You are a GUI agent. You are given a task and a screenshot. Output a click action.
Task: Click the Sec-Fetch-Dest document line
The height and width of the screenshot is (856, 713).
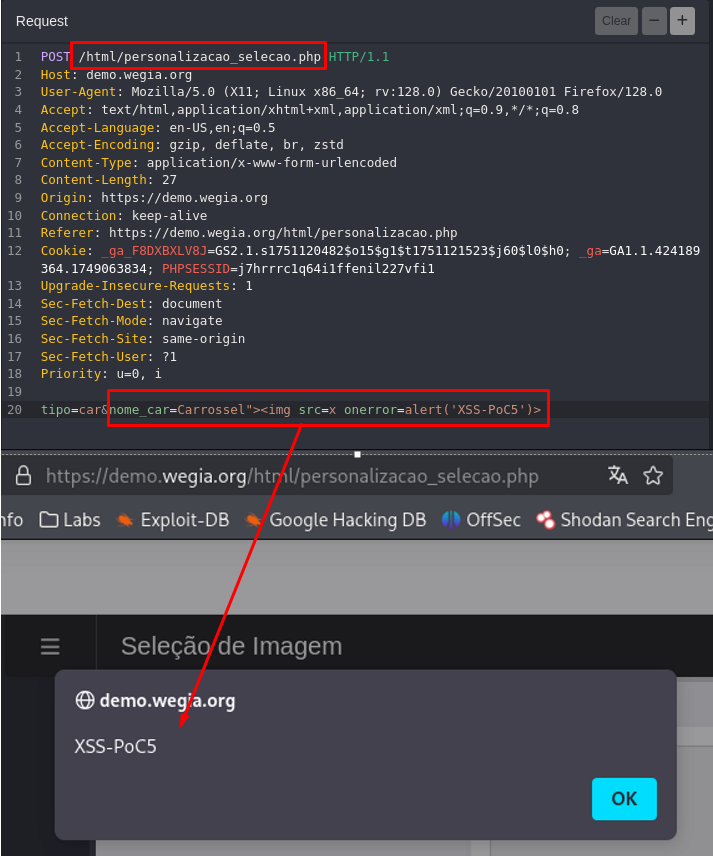(x=131, y=304)
